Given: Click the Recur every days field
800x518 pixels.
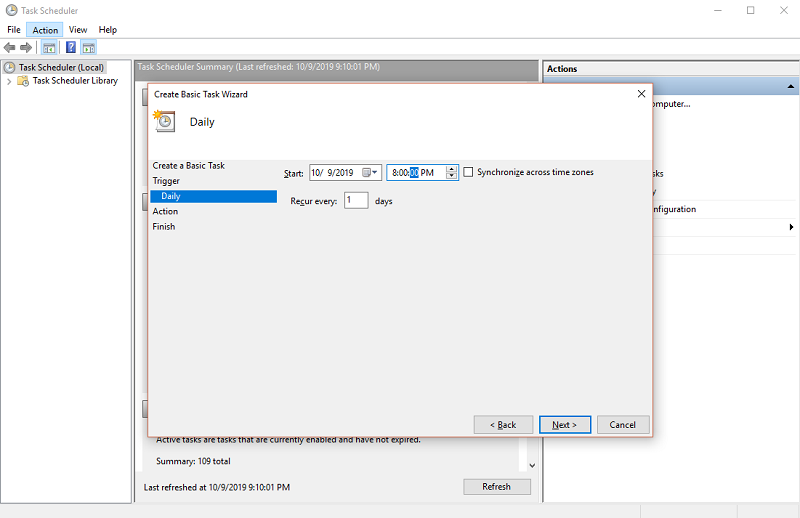Looking at the screenshot, I should [356, 200].
